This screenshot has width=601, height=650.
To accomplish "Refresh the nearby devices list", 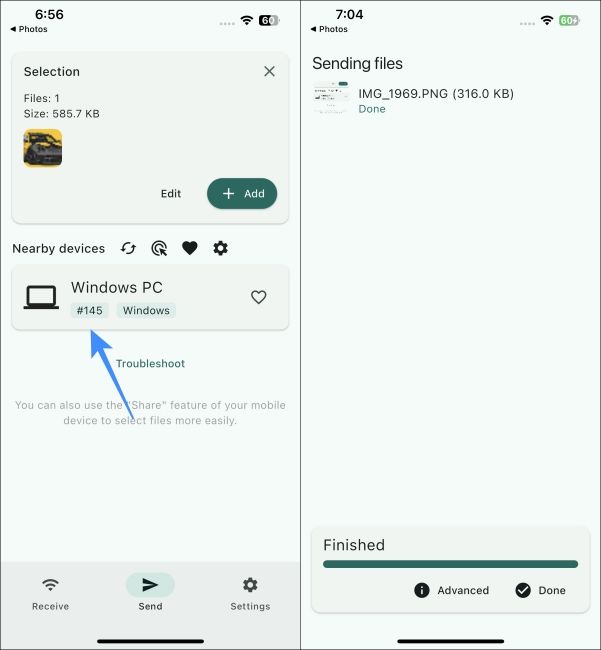I will pos(128,248).
